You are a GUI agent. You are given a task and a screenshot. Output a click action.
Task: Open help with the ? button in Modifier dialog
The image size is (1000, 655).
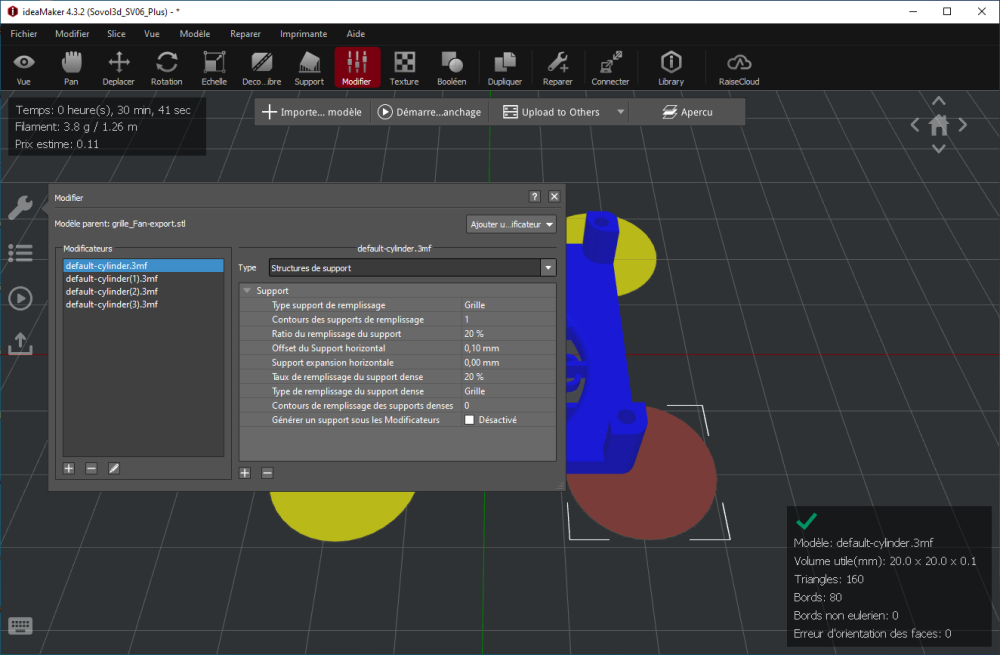coord(534,196)
